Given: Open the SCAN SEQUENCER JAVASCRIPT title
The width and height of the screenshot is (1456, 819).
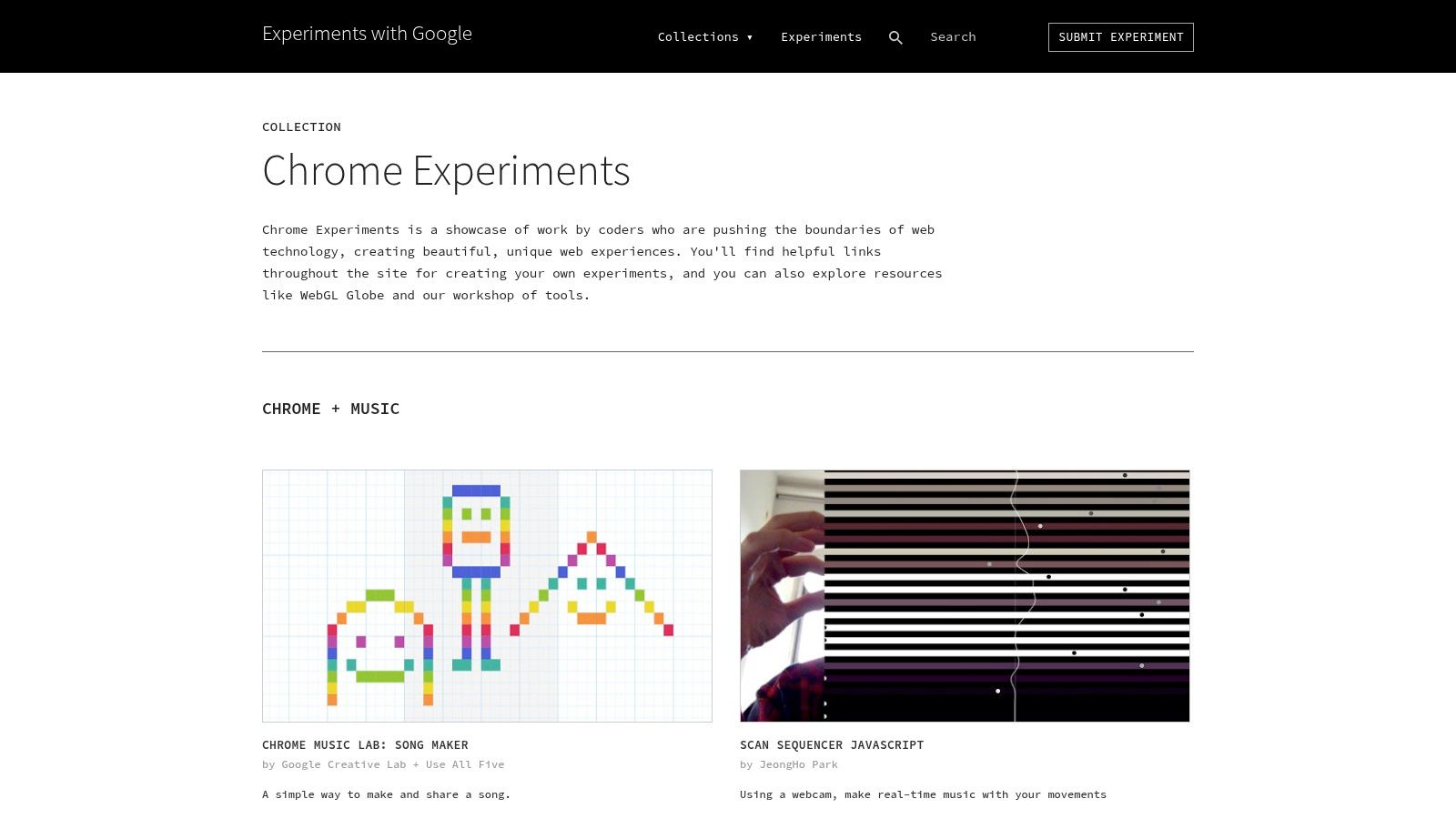Looking at the screenshot, I should pyautogui.click(x=832, y=744).
